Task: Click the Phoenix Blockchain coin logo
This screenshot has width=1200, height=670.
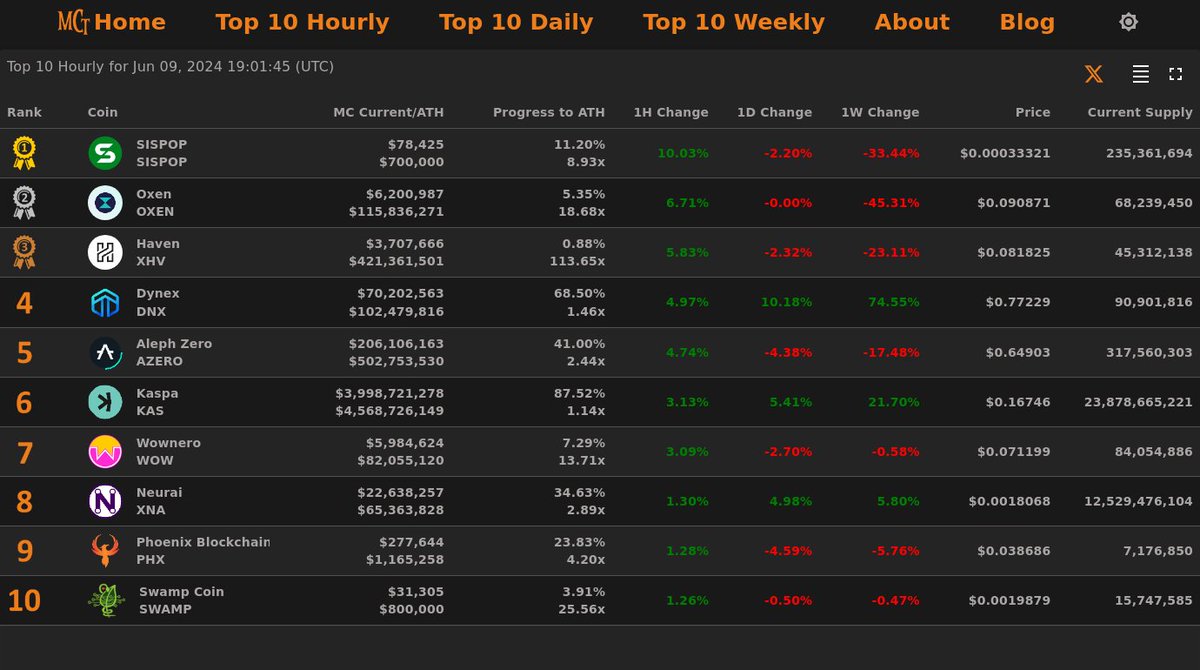Action: [x=105, y=551]
